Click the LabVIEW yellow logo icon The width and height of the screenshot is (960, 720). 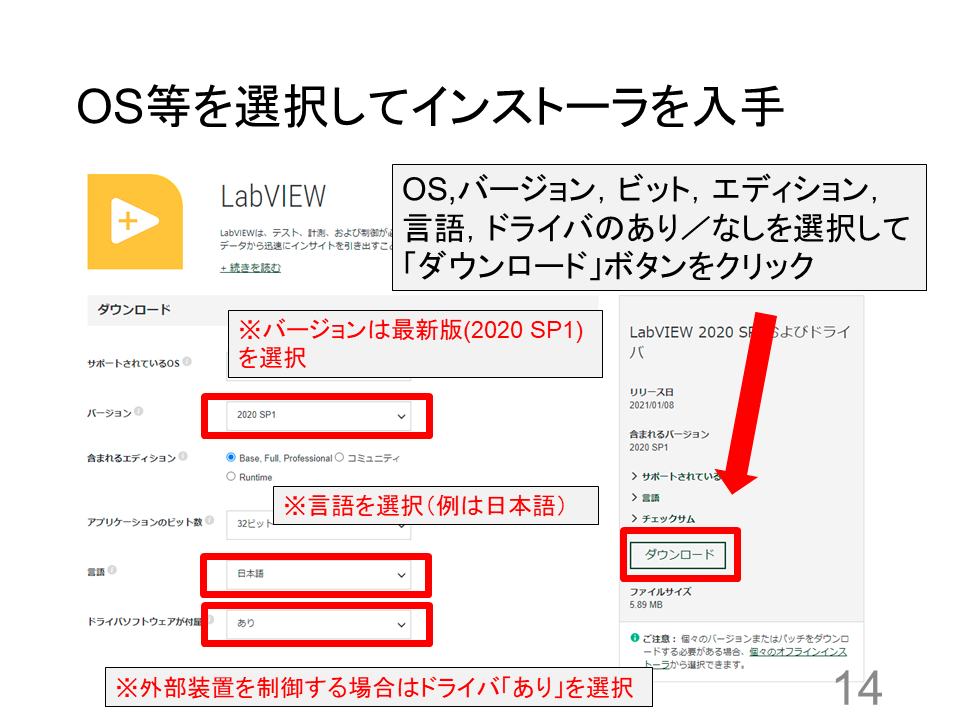[135, 222]
